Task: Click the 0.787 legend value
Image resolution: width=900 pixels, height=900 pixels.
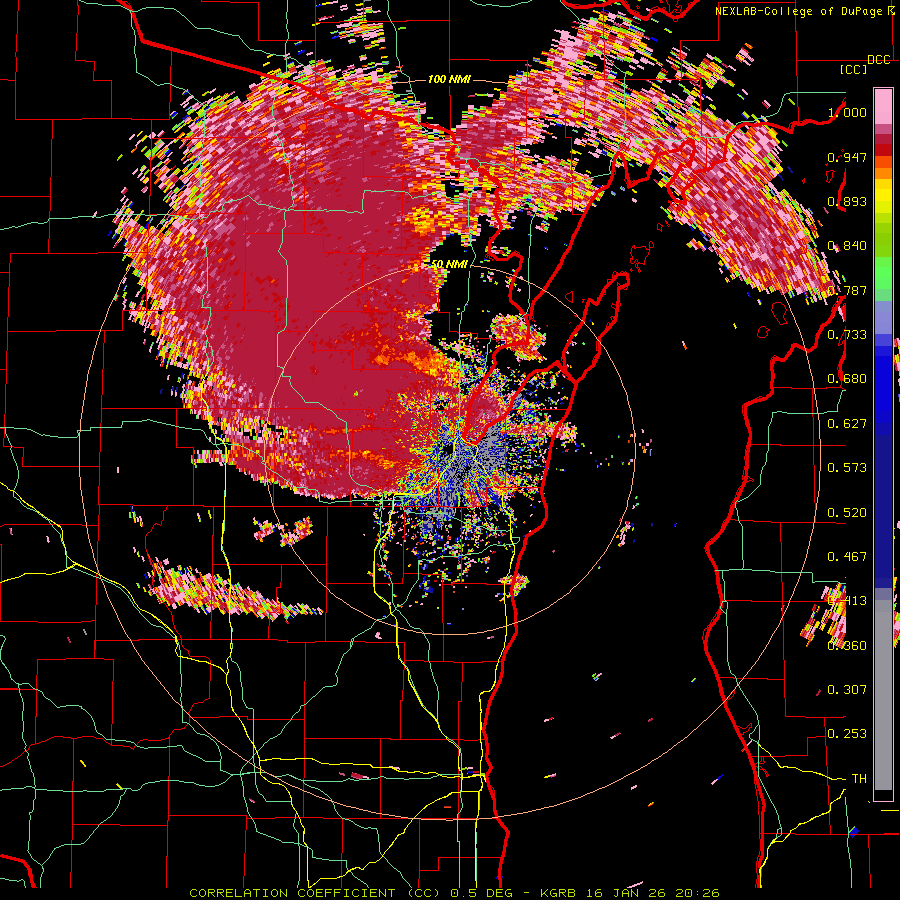Action: coord(847,290)
